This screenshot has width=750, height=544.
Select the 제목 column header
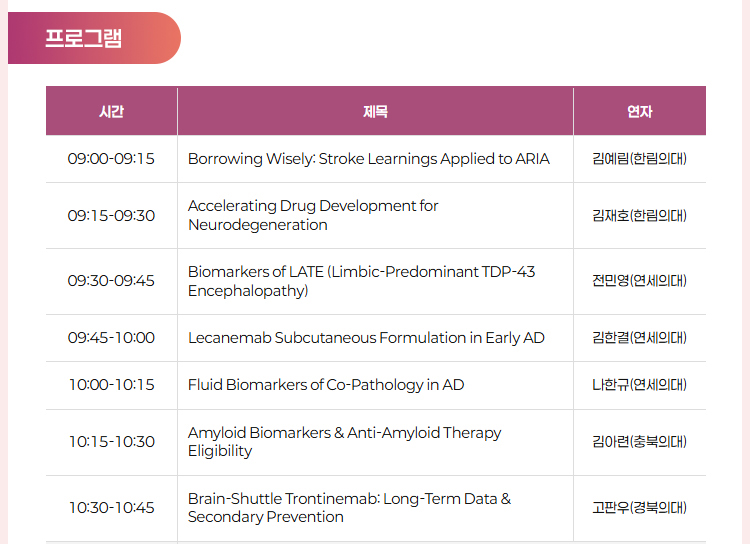pos(375,111)
